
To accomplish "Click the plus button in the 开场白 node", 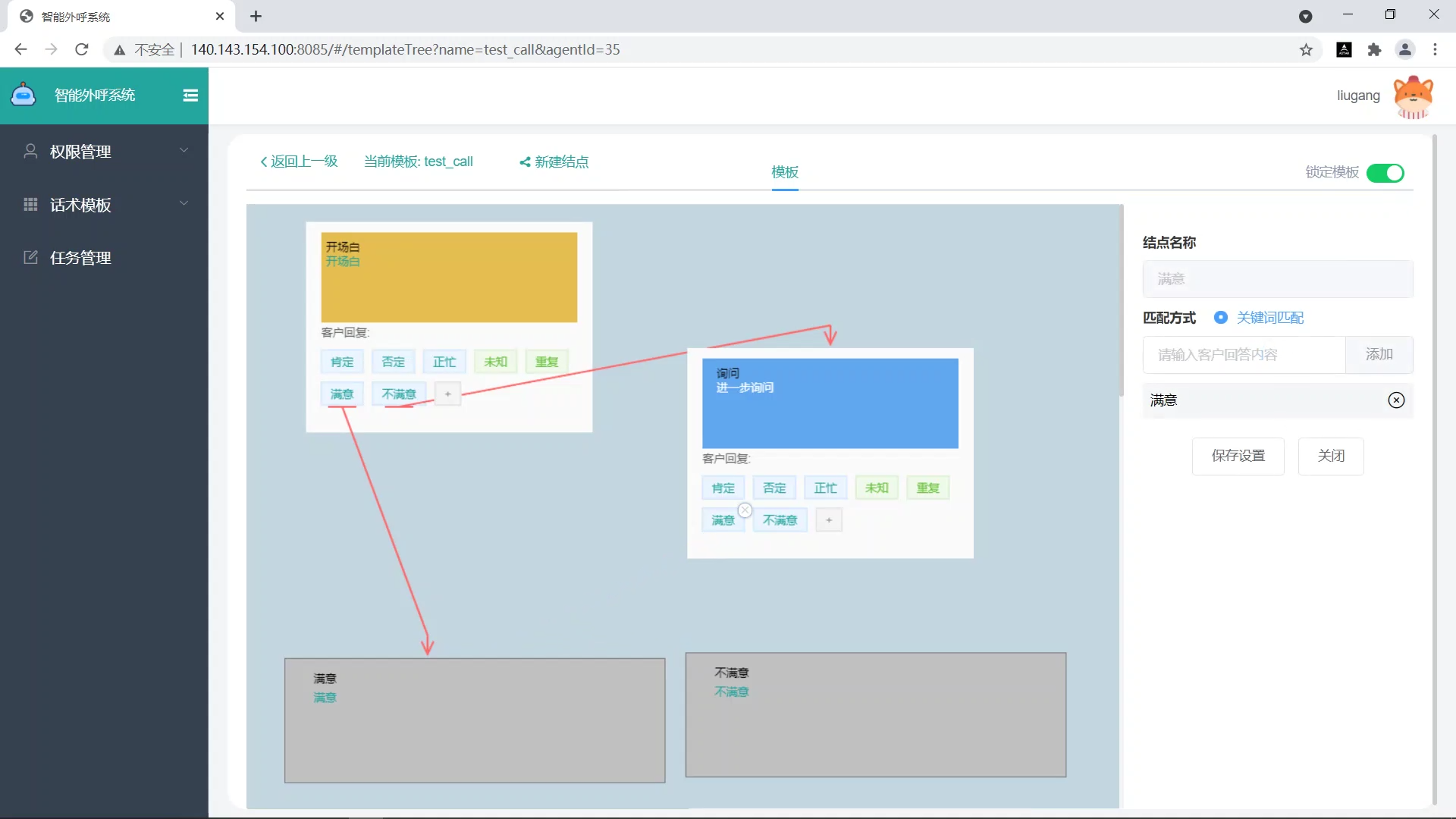I will (447, 394).
